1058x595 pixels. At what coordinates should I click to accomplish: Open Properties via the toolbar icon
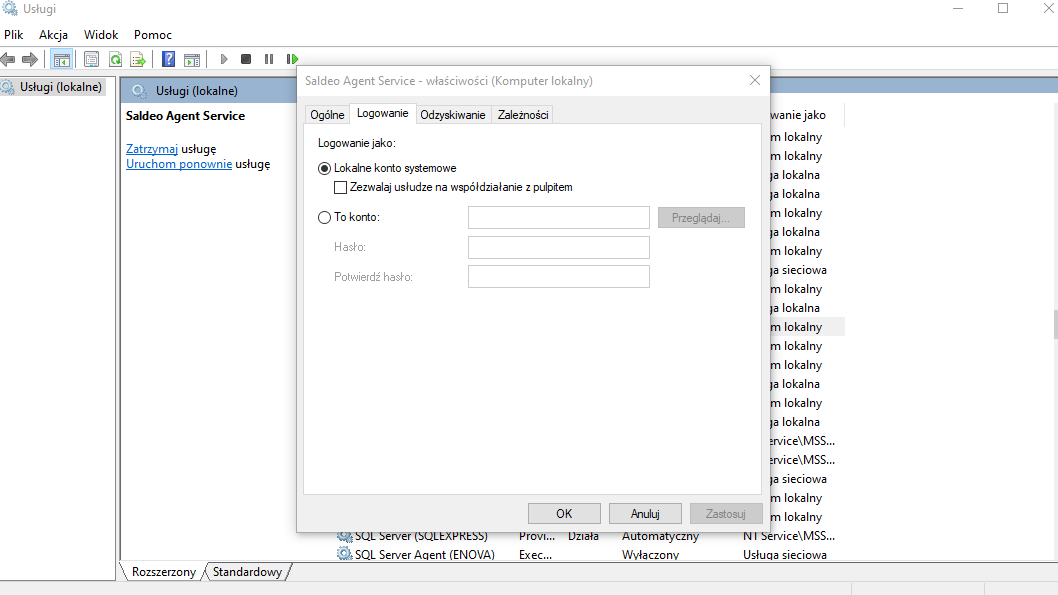point(91,59)
